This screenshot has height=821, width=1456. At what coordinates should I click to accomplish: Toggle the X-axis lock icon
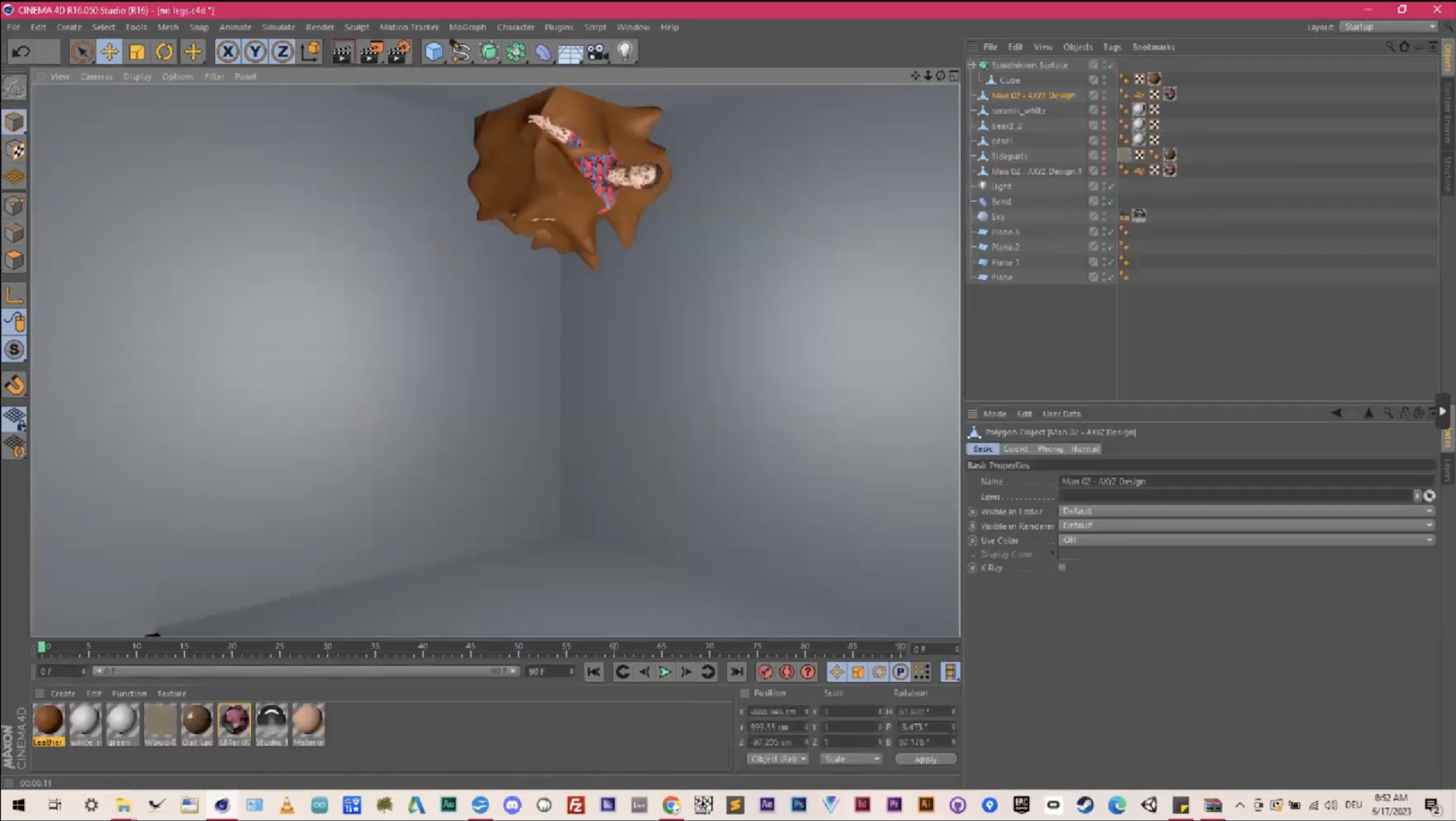[228, 52]
